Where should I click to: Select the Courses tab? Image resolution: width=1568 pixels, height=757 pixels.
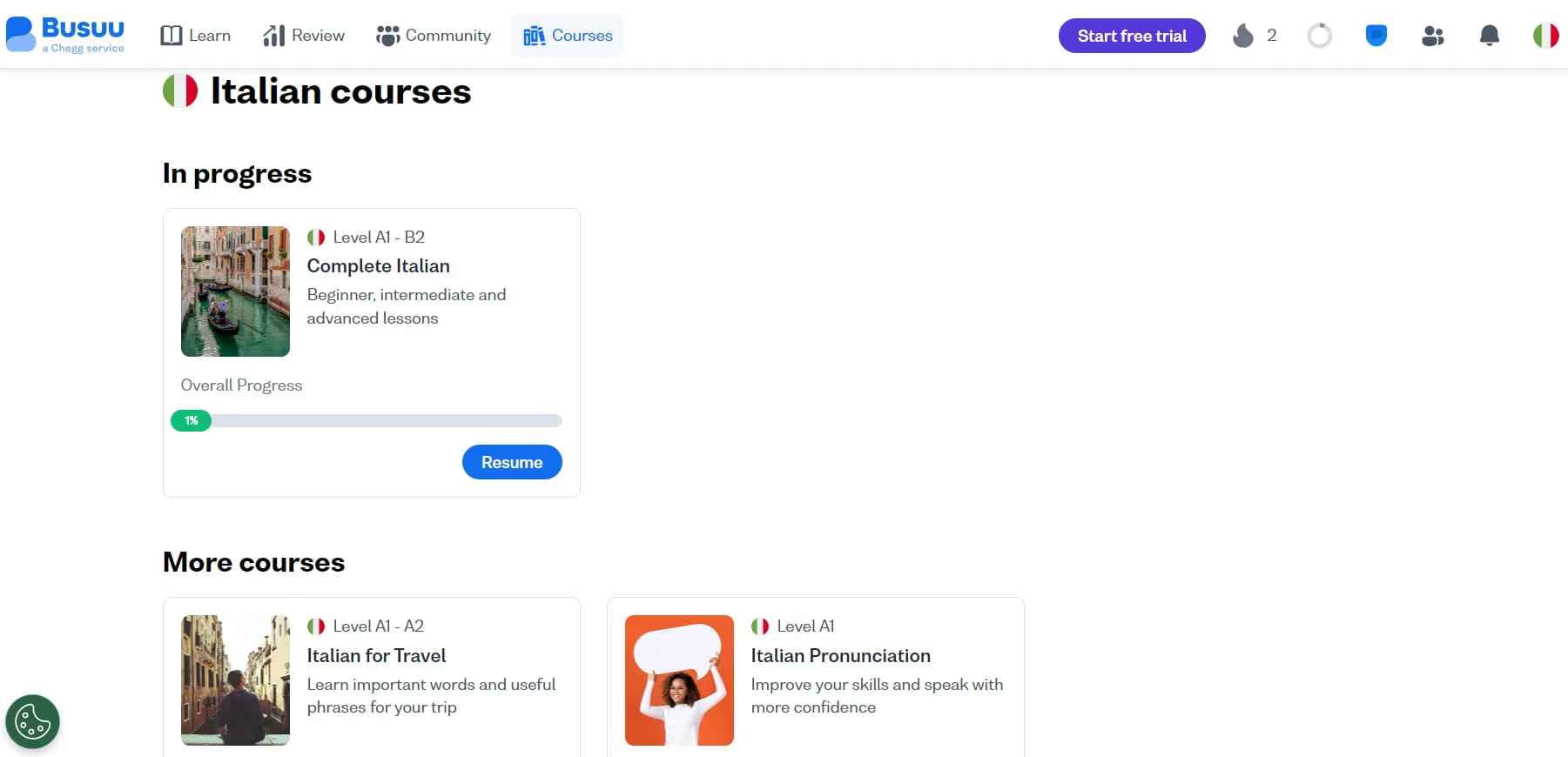(x=568, y=36)
